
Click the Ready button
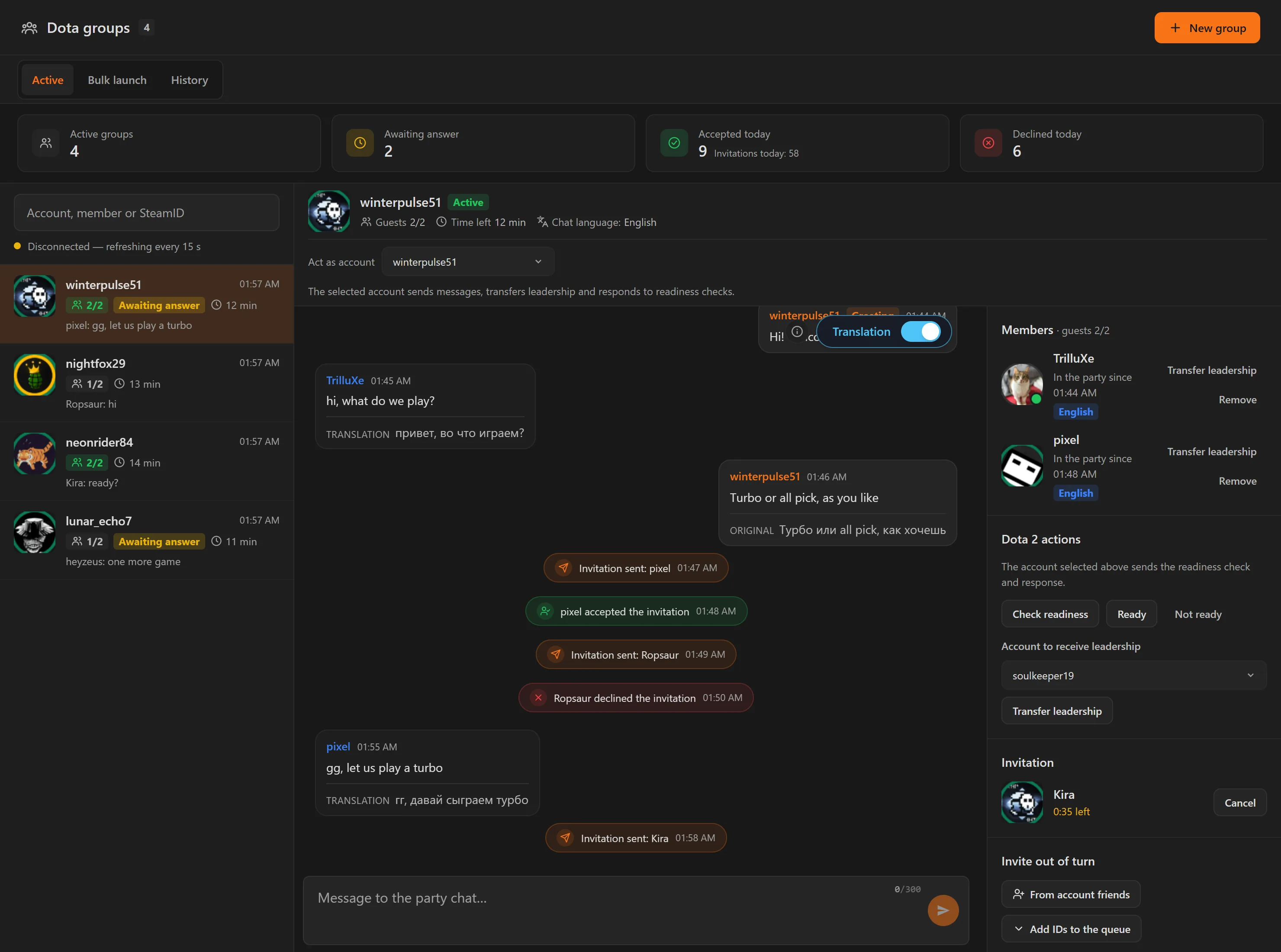tap(1132, 614)
